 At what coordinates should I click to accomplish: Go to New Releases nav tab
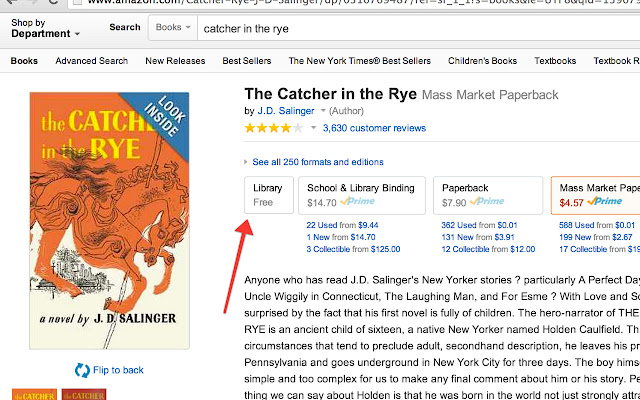176,61
